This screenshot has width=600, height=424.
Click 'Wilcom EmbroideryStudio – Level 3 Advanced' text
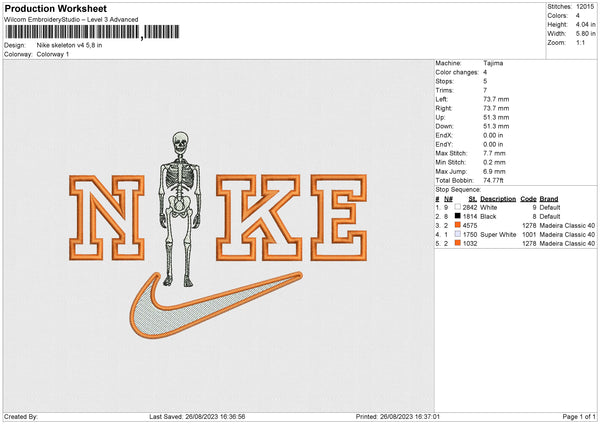click(71, 20)
